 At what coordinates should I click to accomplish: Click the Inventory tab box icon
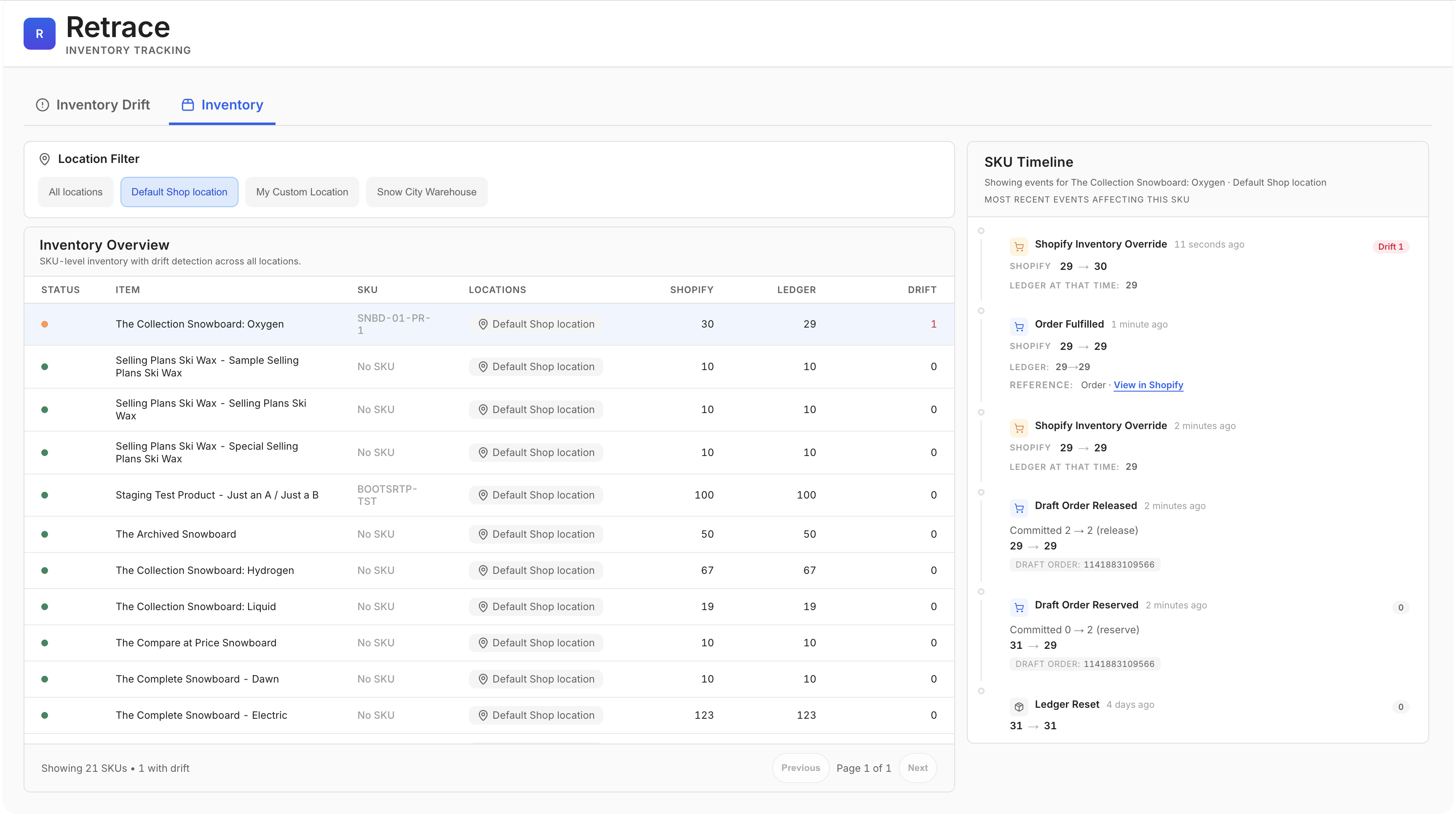click(187, 105)
